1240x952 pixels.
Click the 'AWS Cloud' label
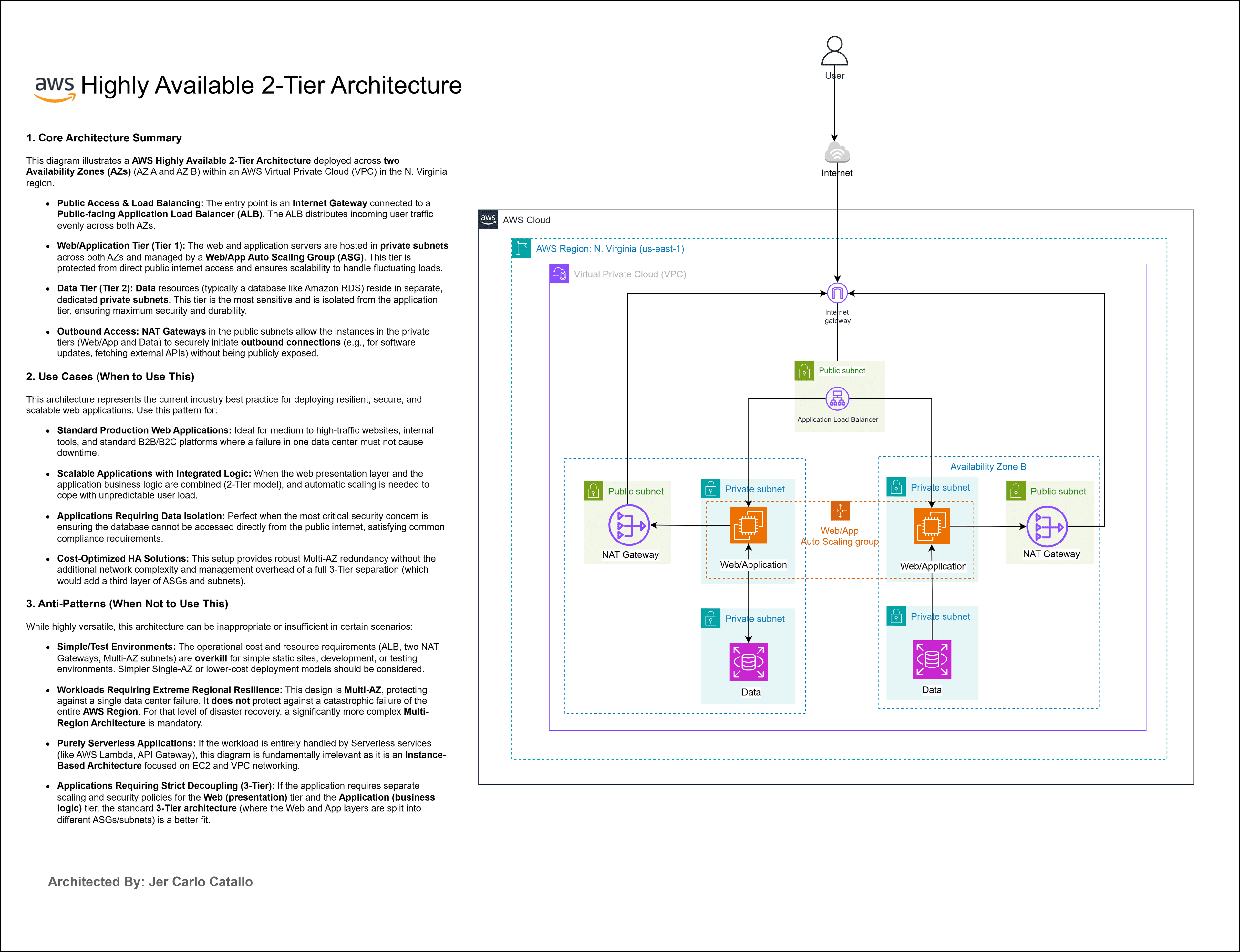[526, 220]
